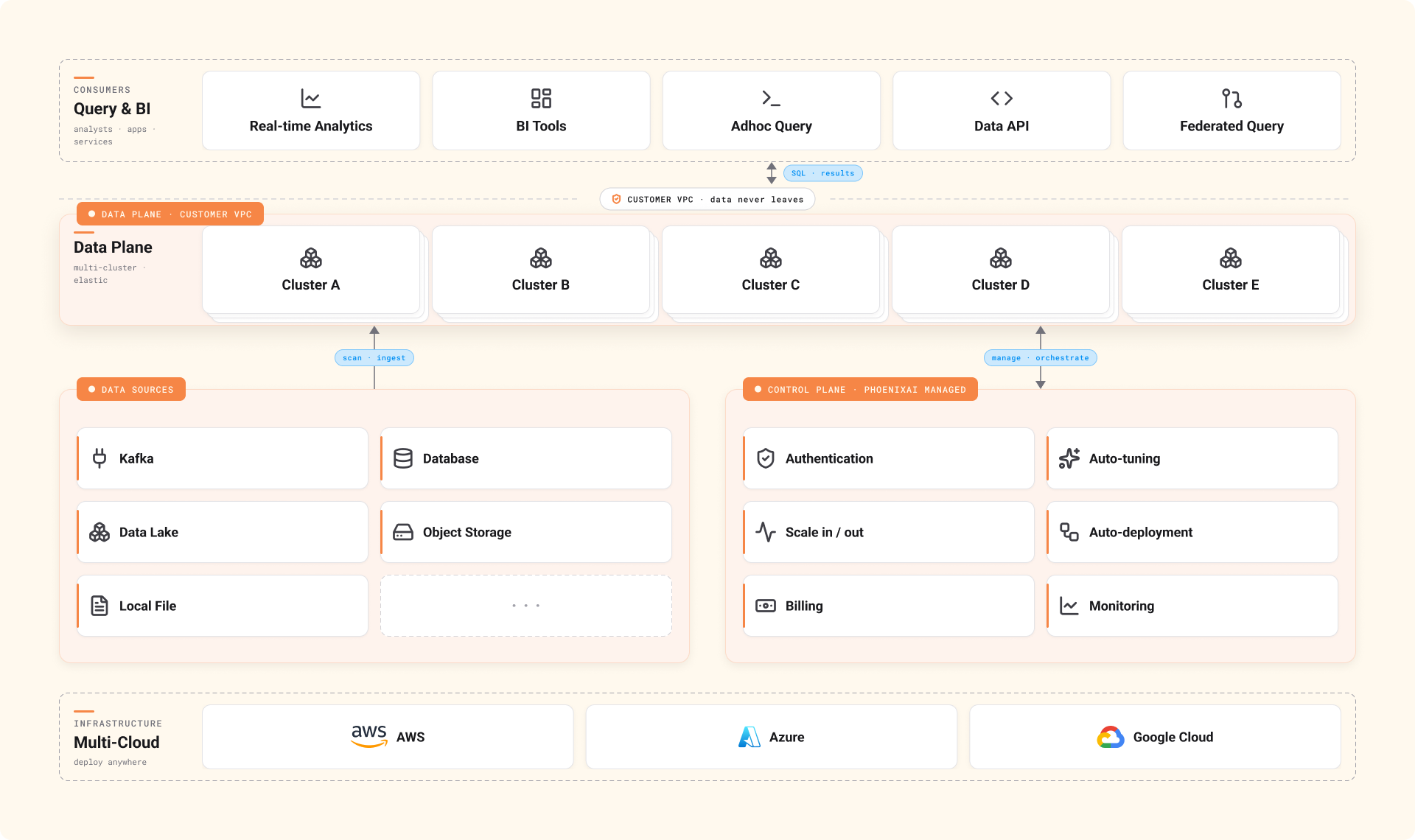Click the Azure text label

[x=786, y=737]
